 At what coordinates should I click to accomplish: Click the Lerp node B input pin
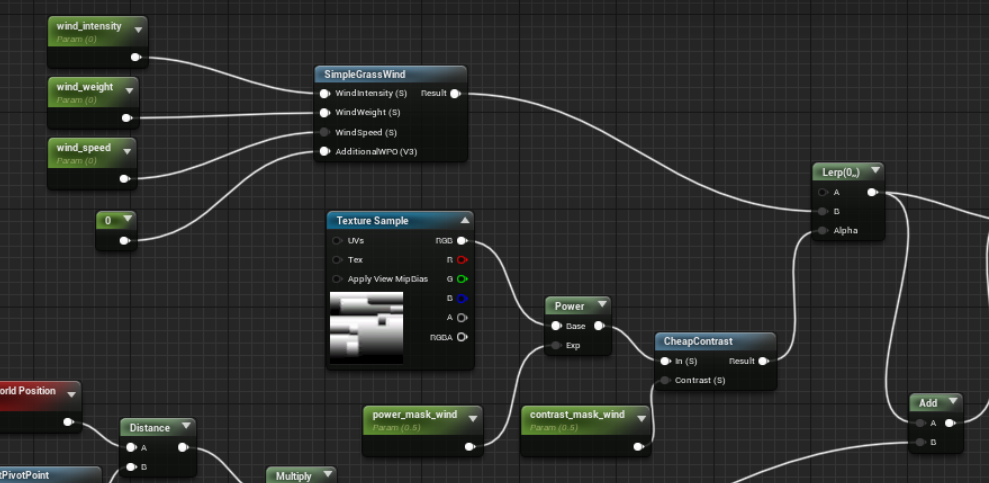click(823, 211)
